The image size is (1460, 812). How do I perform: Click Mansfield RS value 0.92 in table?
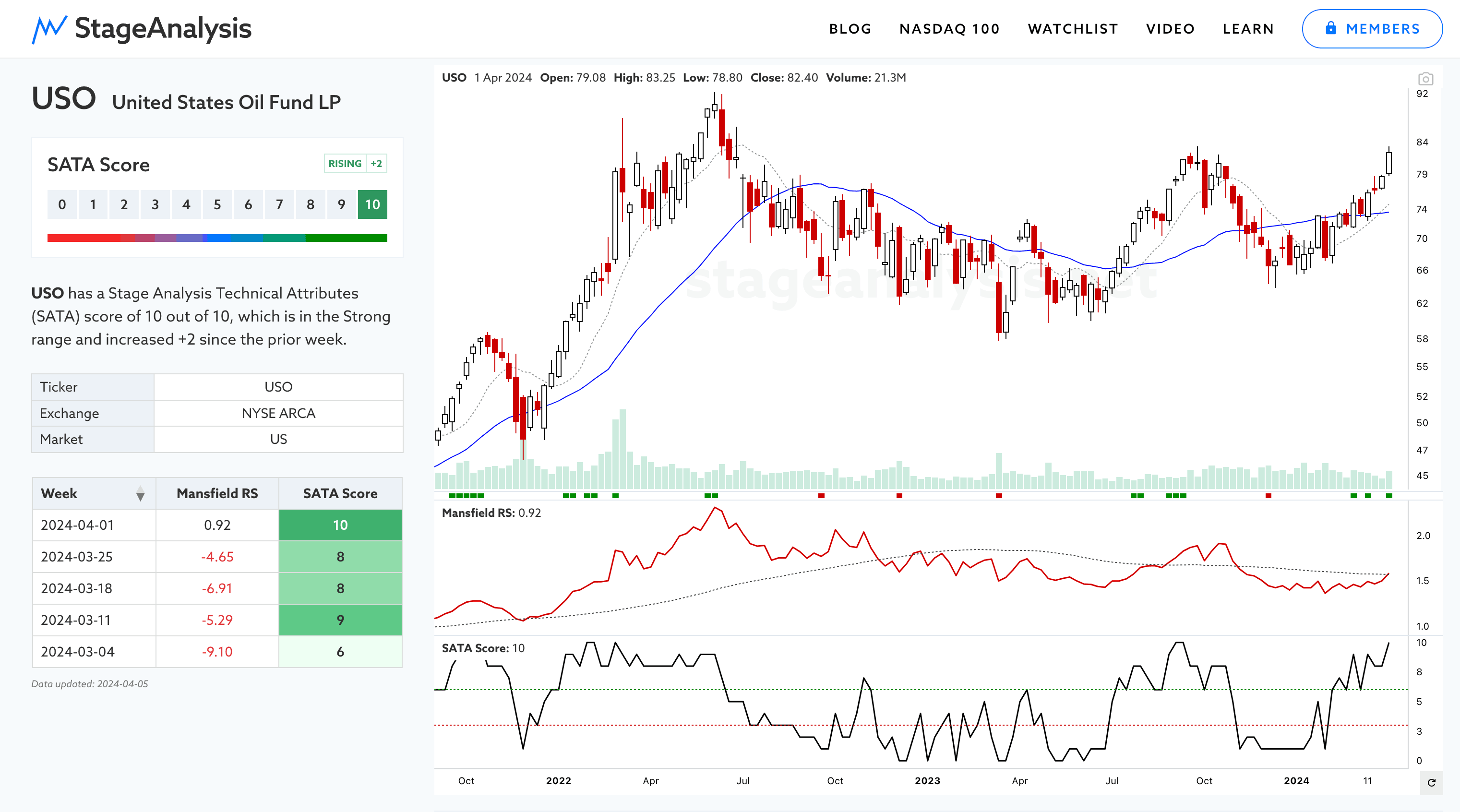217,525
